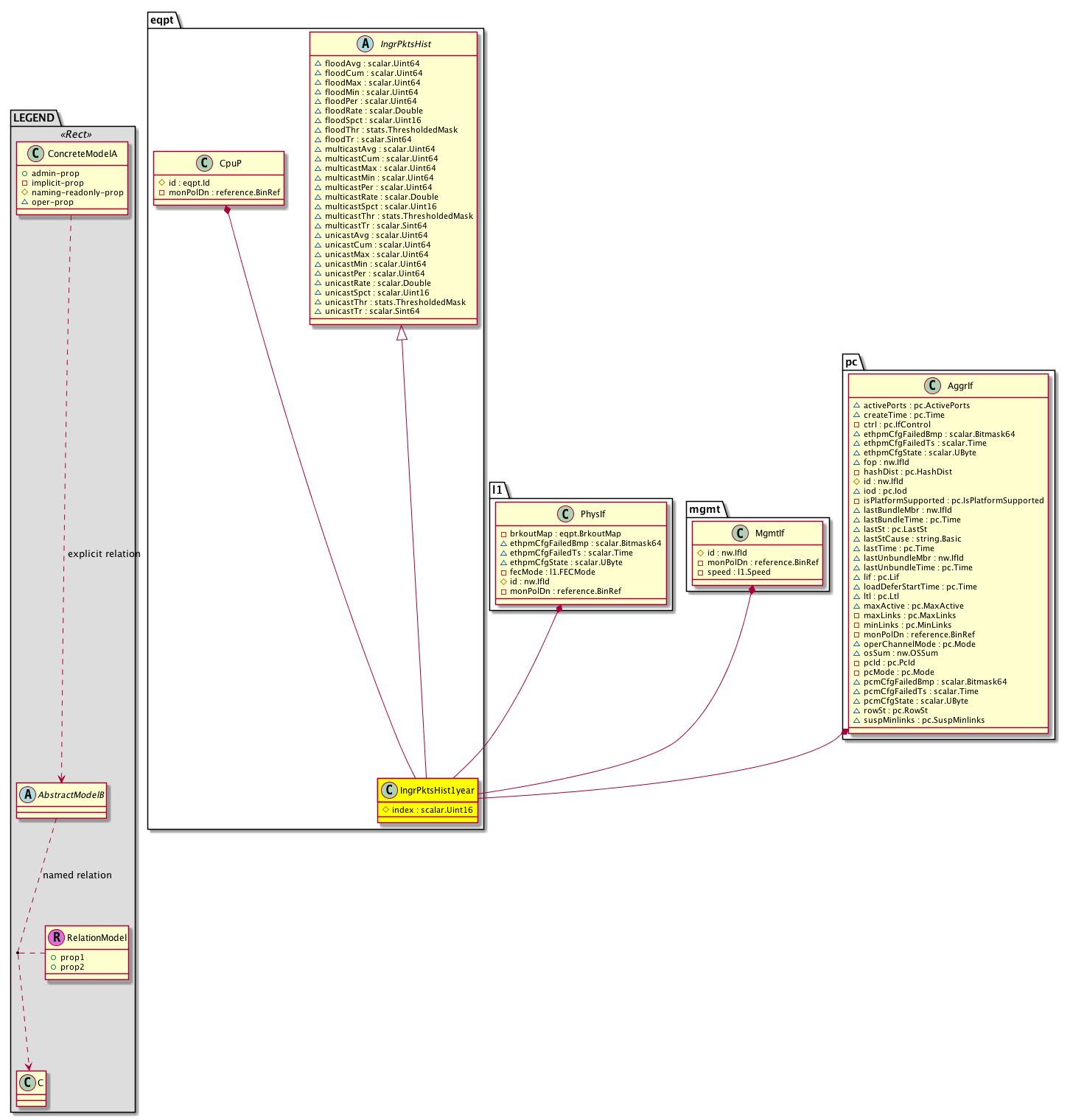Click the PhysIf class circle icon

[x=564, y=514]
